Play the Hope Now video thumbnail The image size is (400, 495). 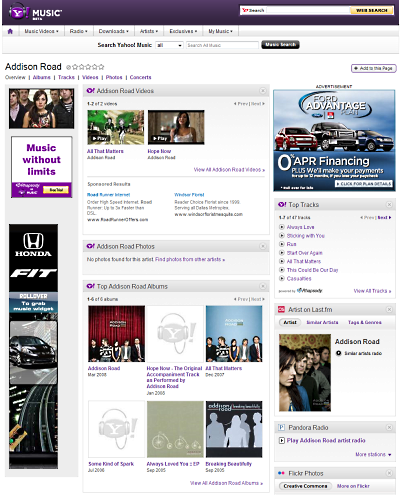click(176, 127)
